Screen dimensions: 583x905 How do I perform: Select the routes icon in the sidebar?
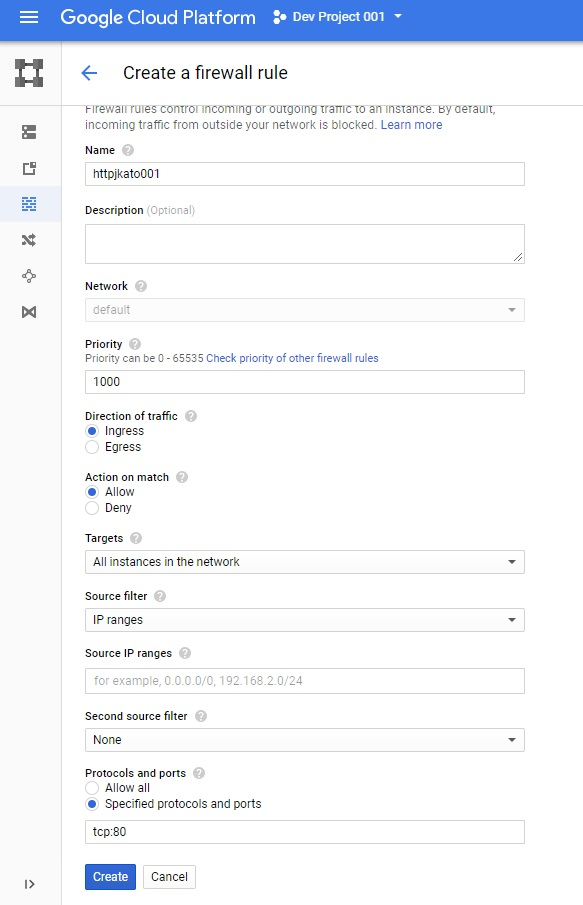[30, 239]
